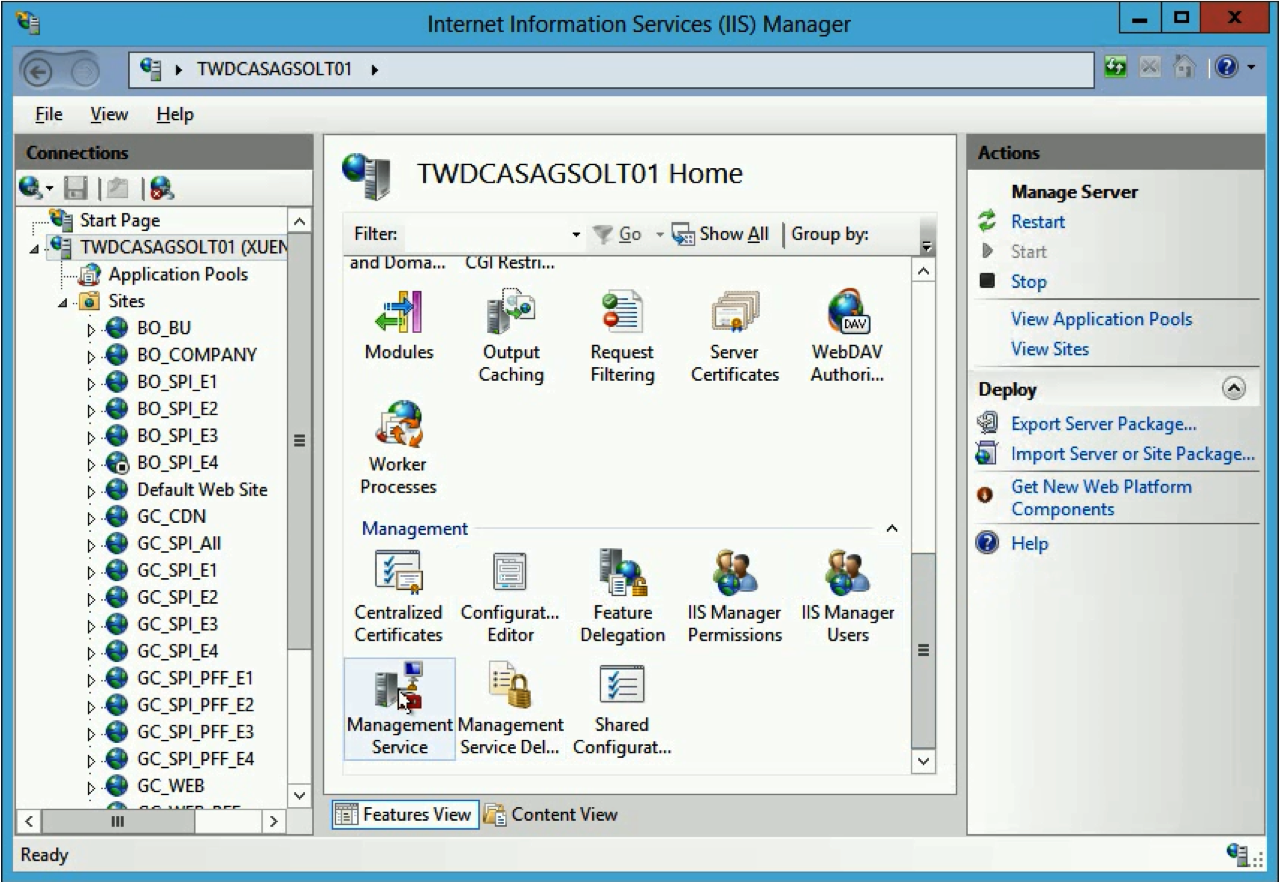1280x882 pixels.
Task: Select Application Pools in the tree
Action: click(178, 275)
